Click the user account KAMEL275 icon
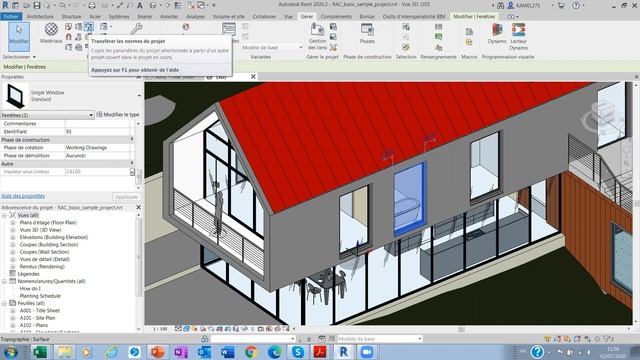 point(510,5)
